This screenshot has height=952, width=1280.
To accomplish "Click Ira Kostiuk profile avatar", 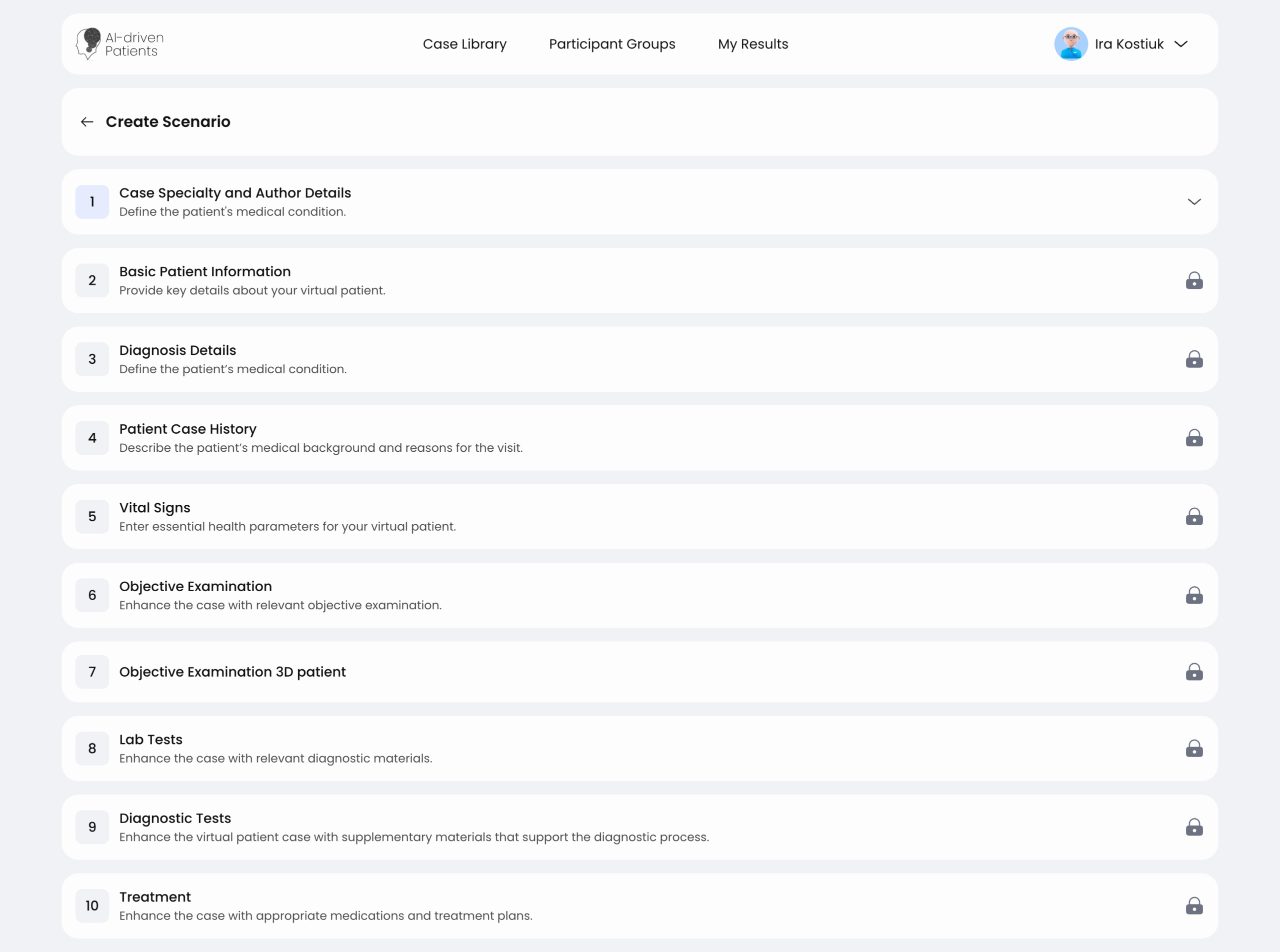I will coord(1070,44).
